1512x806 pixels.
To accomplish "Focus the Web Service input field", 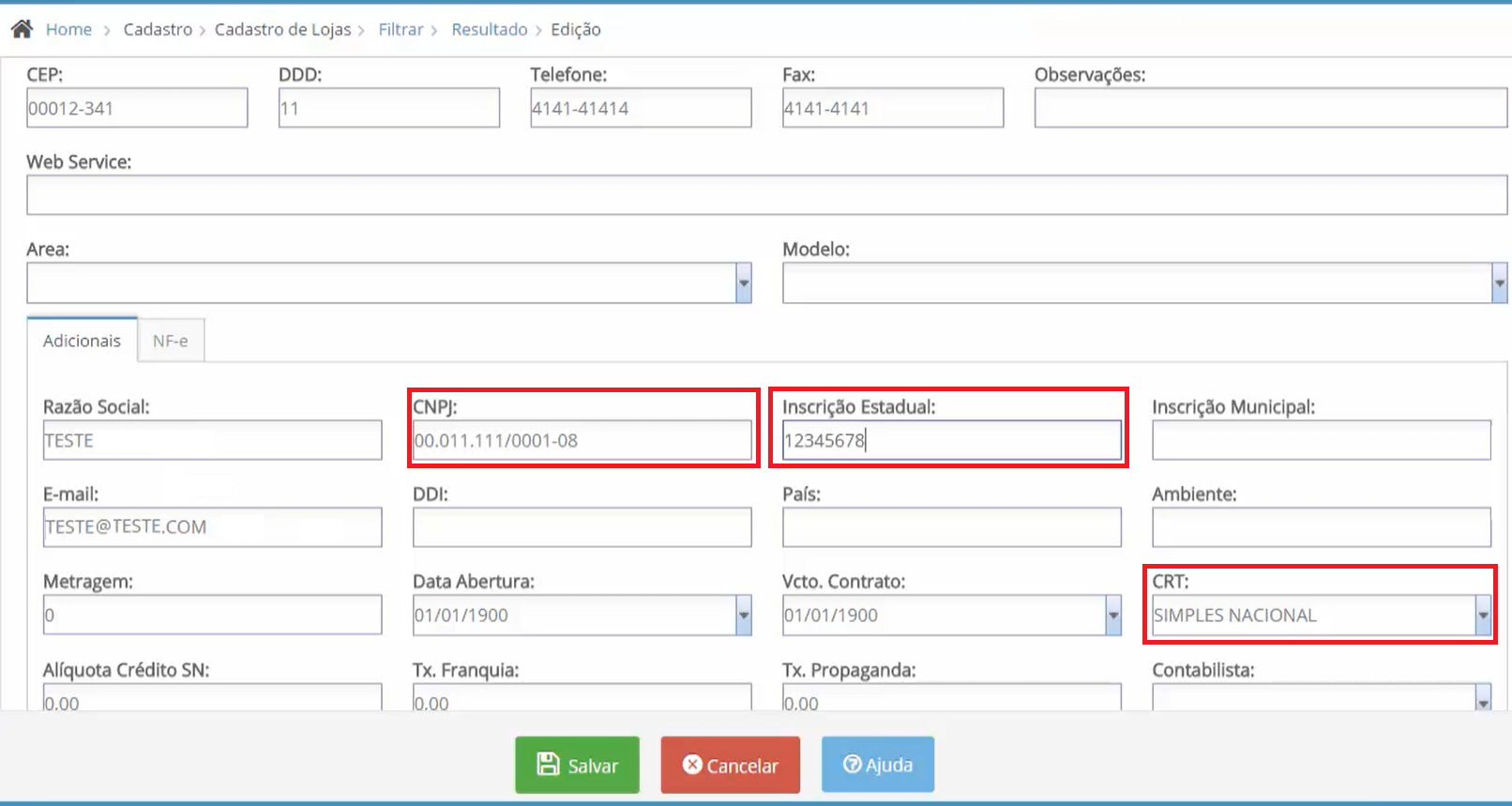I will click(766, 195).
